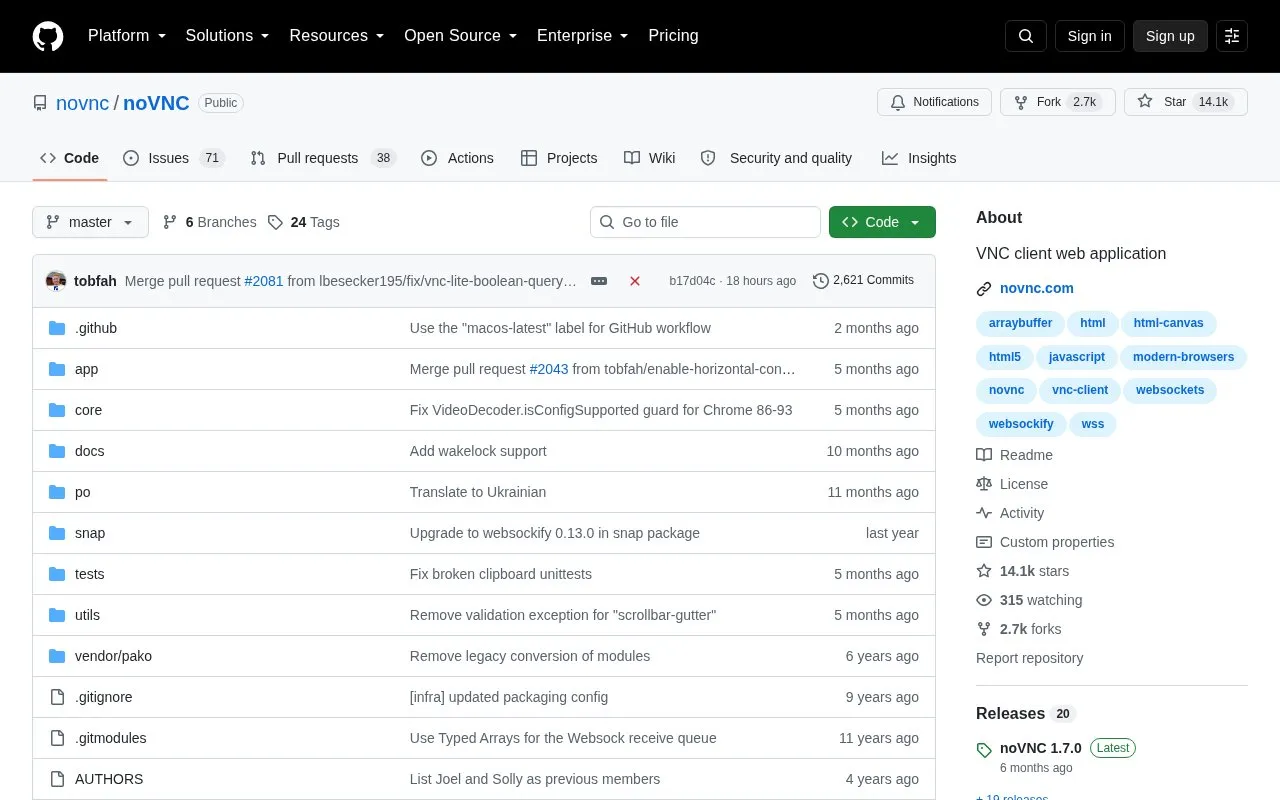Expand the Platform menu
The image size is (1280, 800).
[x=127, y=36]
